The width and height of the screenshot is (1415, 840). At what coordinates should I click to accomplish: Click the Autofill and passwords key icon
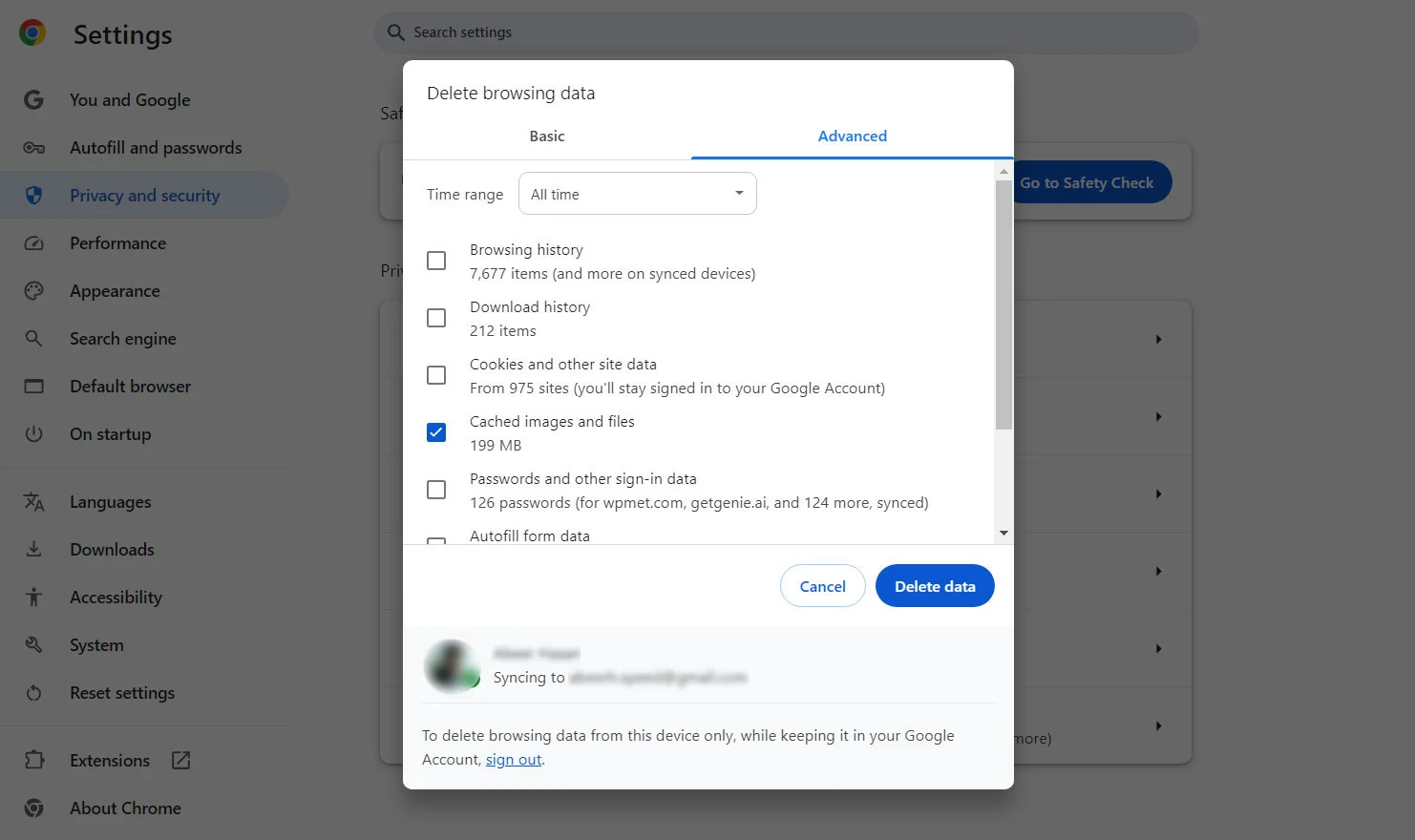[34, 148]
